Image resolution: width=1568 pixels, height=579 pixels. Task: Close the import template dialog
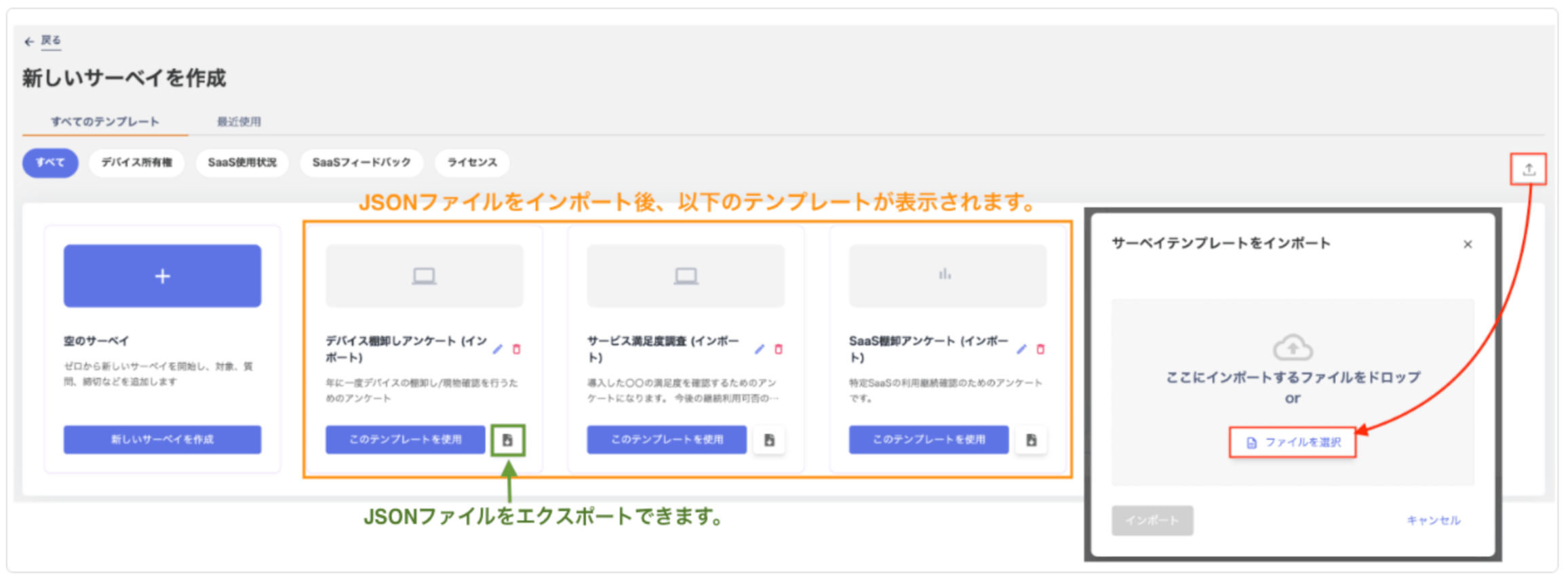tap(1468, 244)
